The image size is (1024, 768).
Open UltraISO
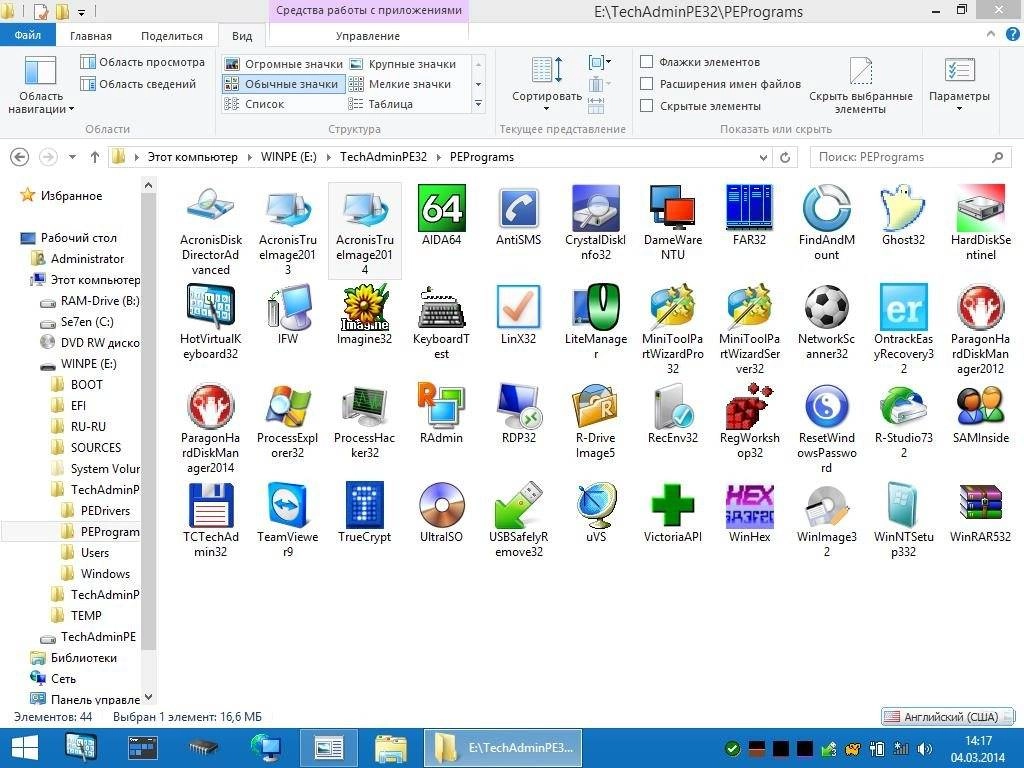pos(441,506)
